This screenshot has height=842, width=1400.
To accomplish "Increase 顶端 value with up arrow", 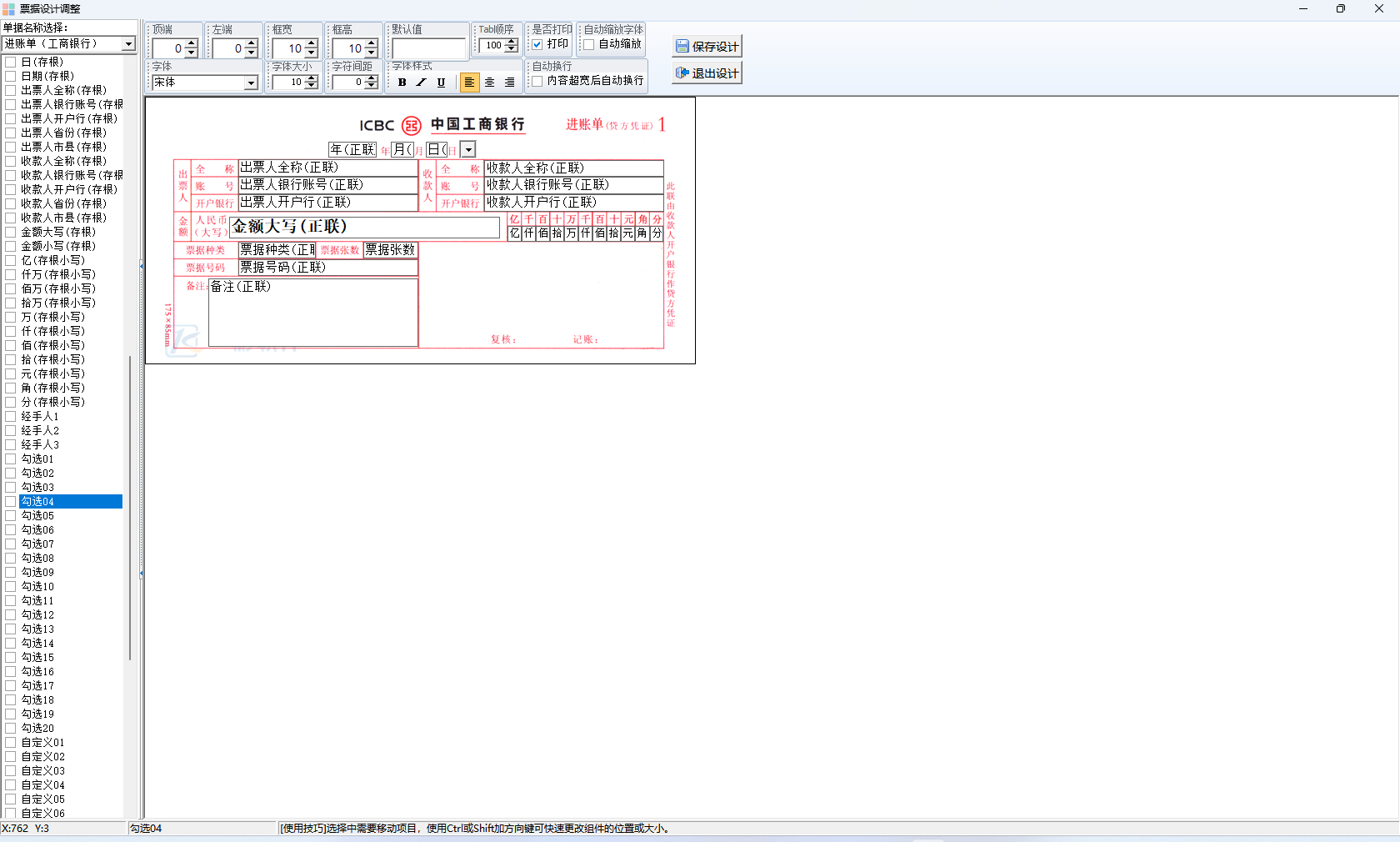I will pyautogui.click(x=192, y=43).
